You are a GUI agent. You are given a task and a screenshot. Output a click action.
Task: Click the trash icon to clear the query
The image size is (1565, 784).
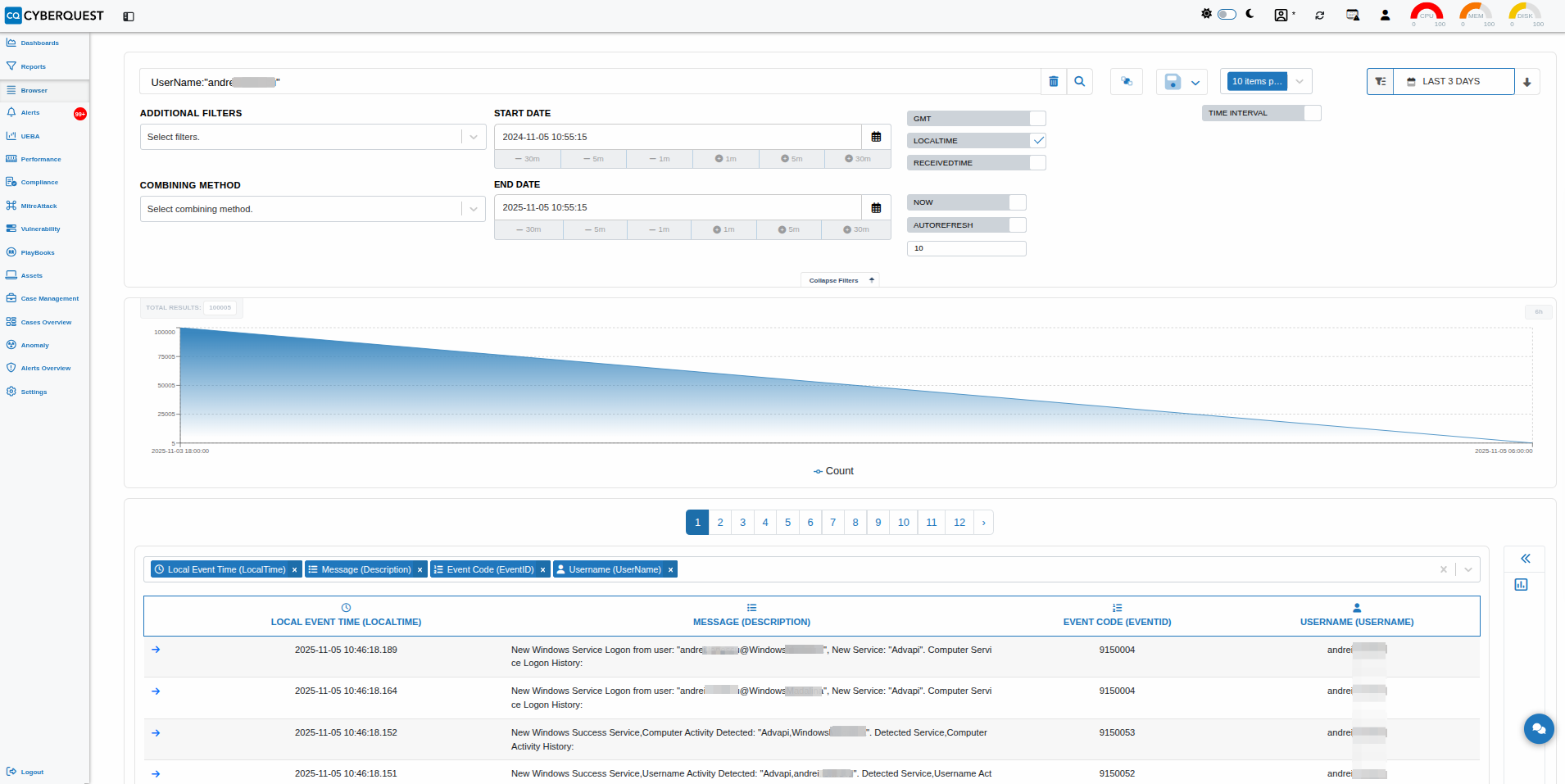1054,81
